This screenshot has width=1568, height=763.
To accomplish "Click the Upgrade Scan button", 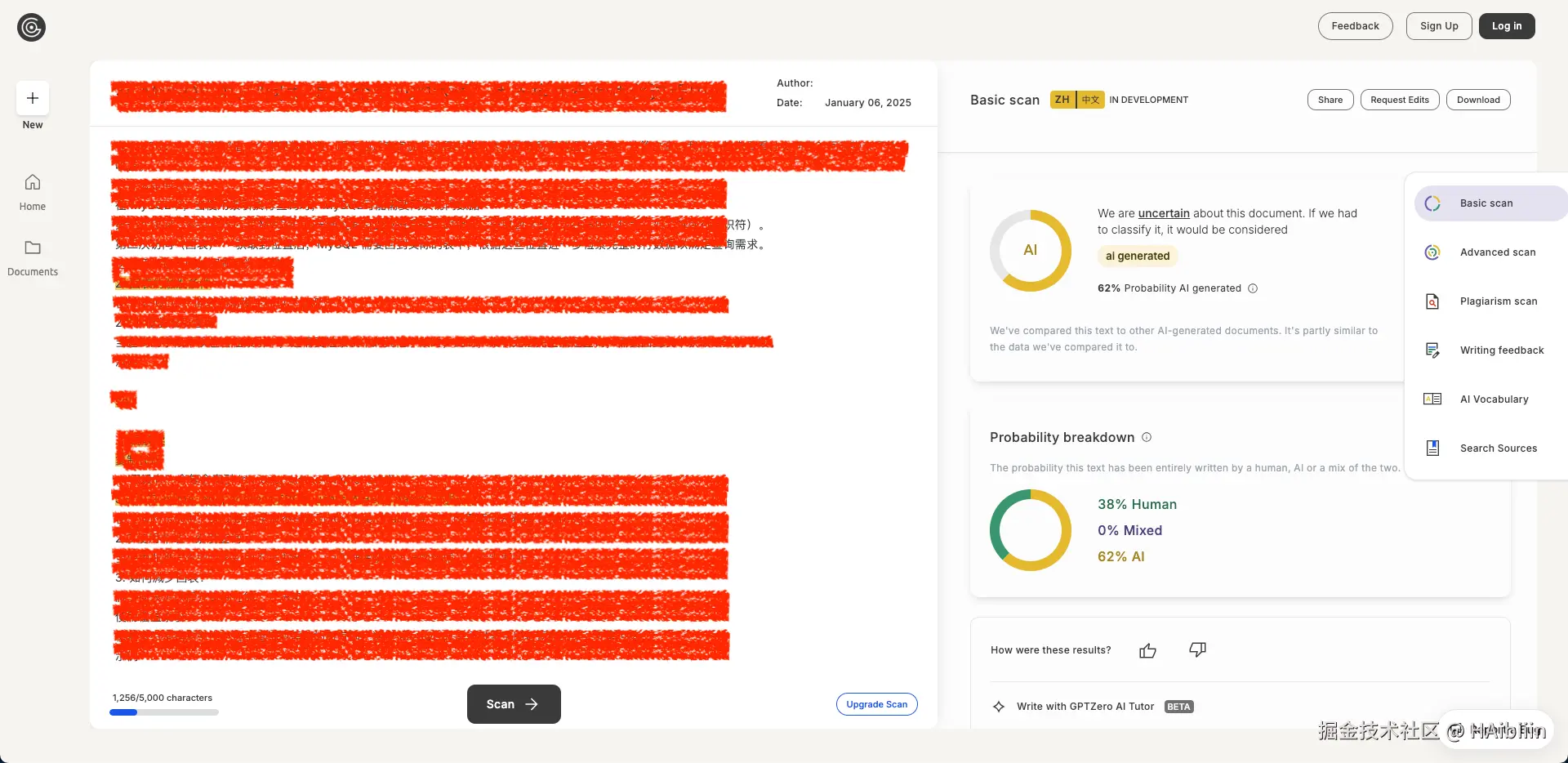I will click(x=876, y=704).
